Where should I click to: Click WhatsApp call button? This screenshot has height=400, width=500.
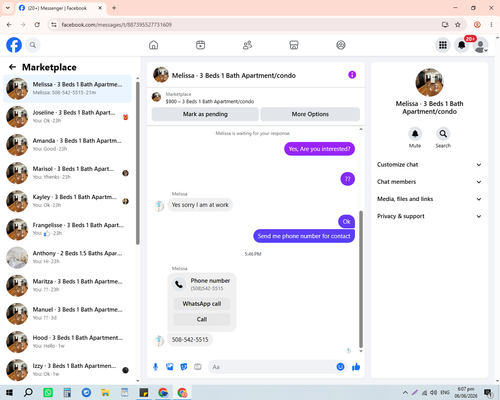pyautogui.click(x=202, y=304)
